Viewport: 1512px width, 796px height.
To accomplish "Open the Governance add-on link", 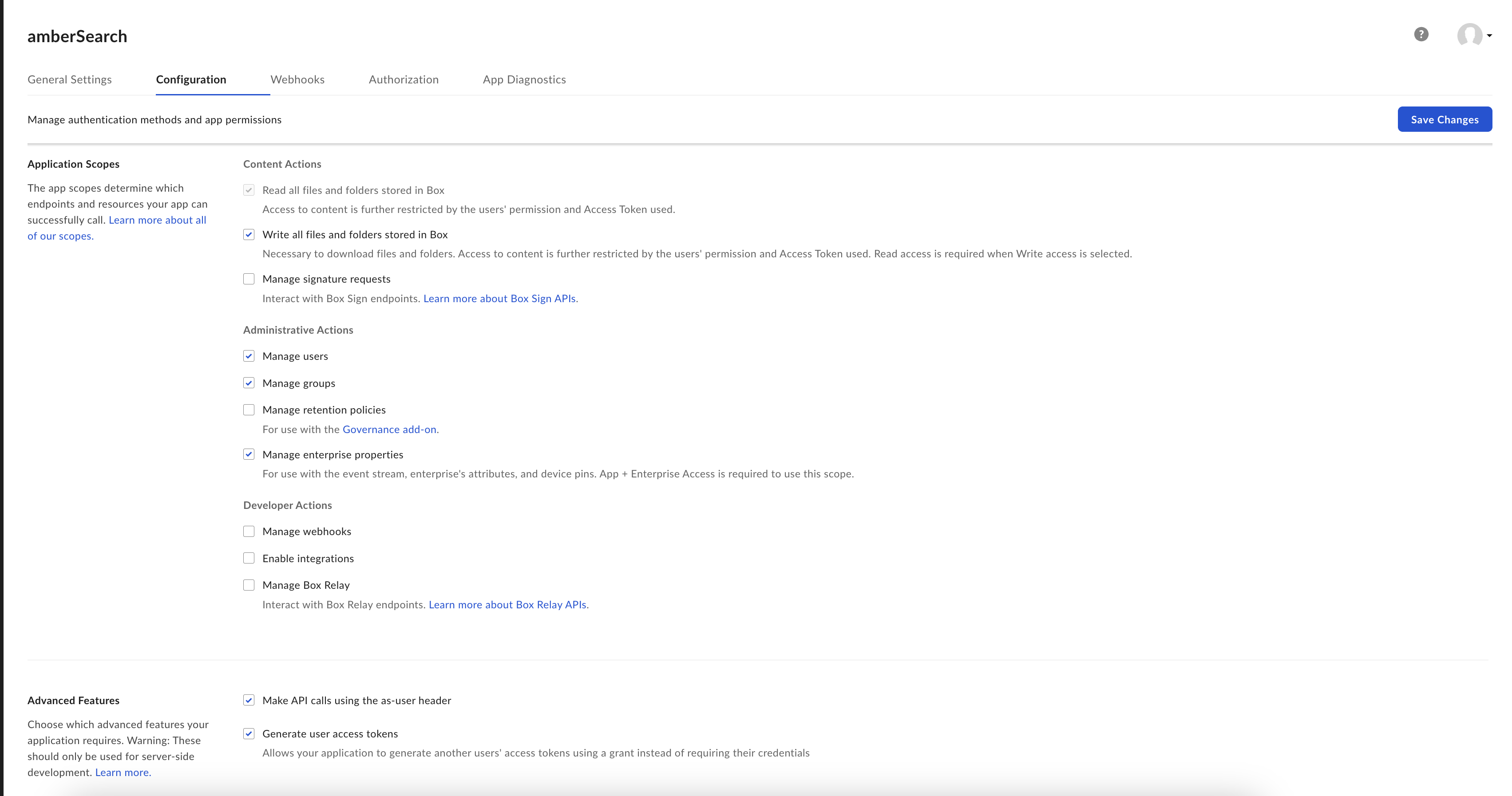I will click(389, 430).
